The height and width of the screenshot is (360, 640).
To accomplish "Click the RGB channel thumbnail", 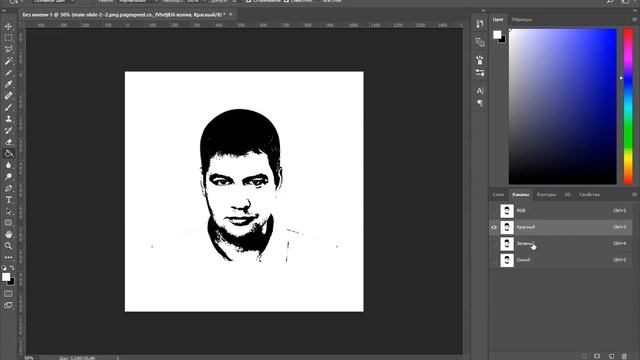I will click(x=507, y=211).
